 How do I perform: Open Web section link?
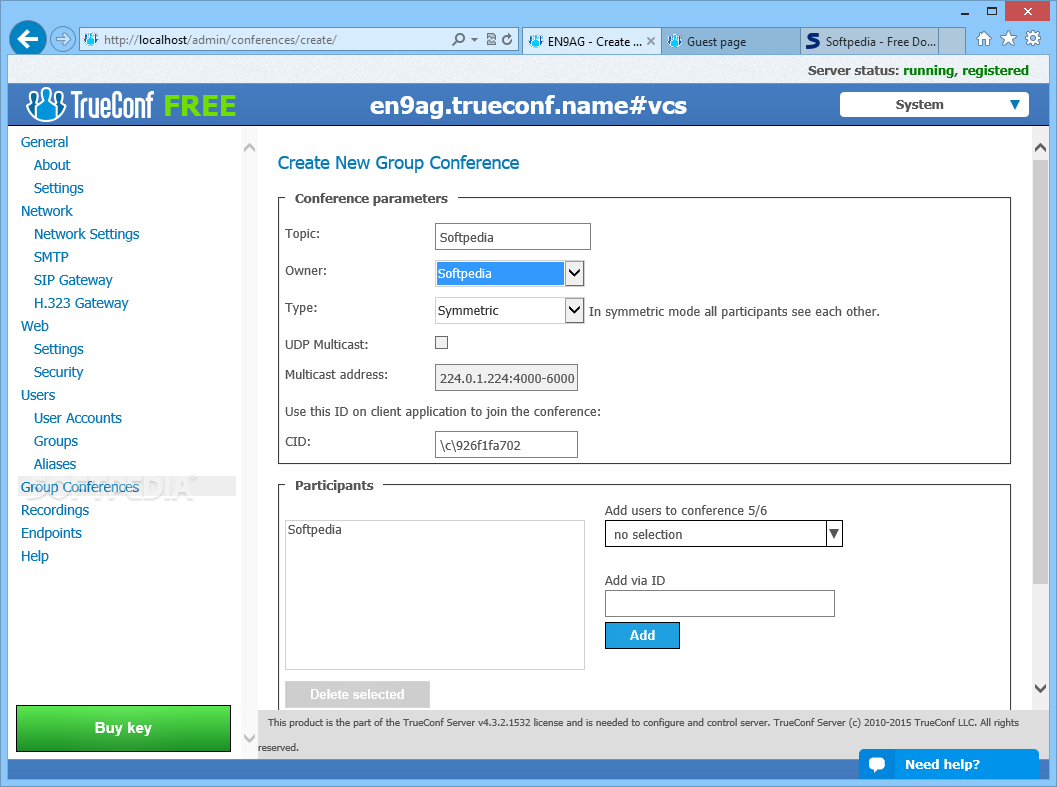click(x=34, y=326)
